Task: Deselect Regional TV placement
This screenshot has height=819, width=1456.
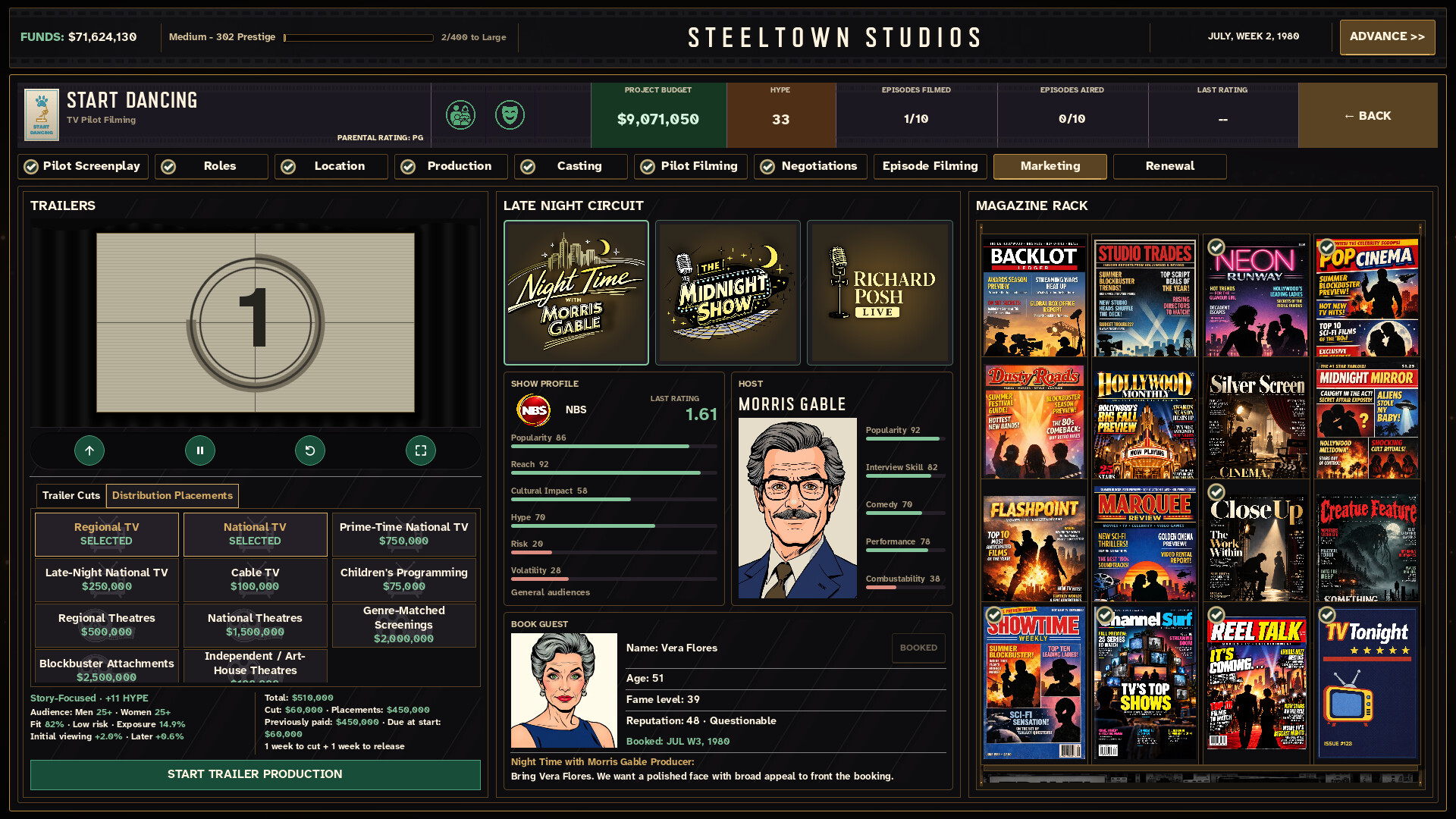Action: click(106, 534)
